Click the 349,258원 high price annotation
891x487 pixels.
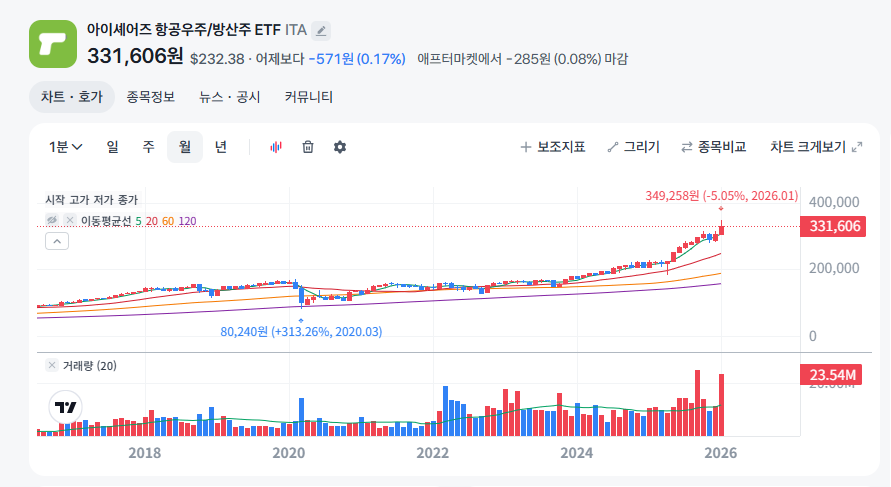pos(722,196)
